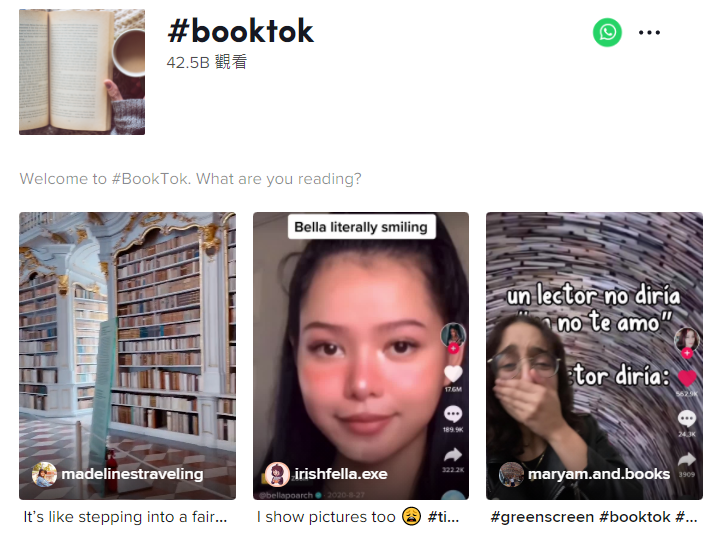This screenshot has height=542, width=711.
Task: Open comments bubble on Bella smiling video
Action: pyautogui.click(x=453, y=414)
